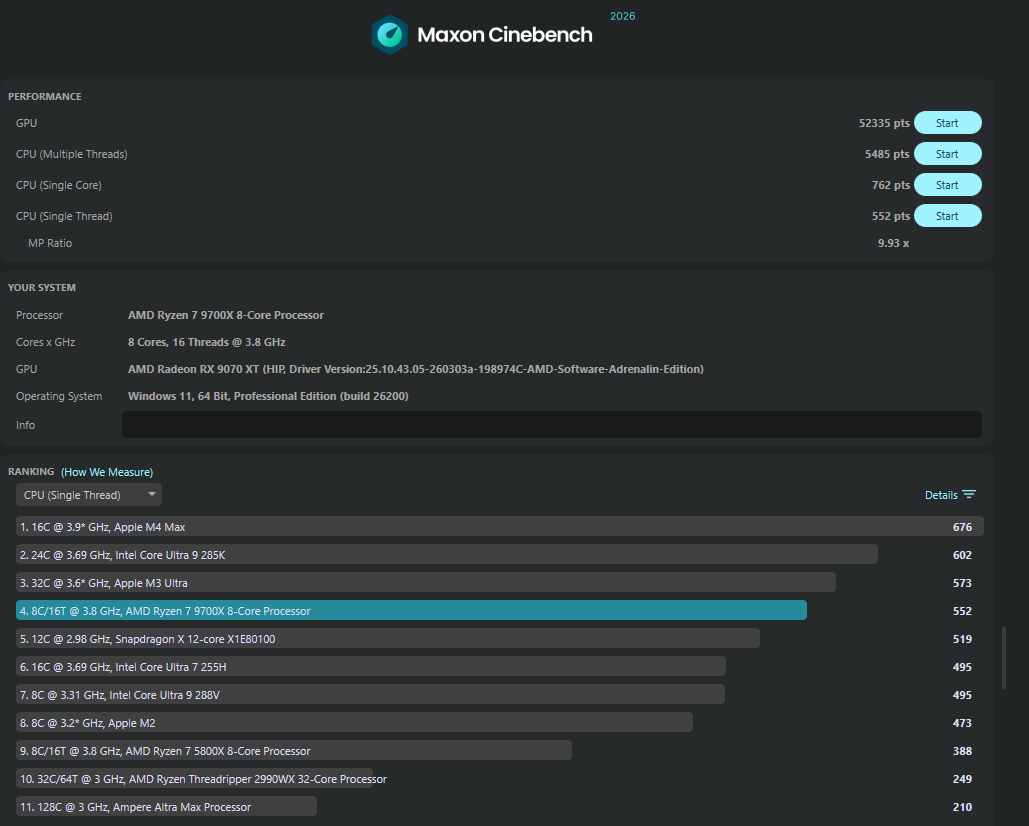Click the 552 pts single thread score

[891, 216]
